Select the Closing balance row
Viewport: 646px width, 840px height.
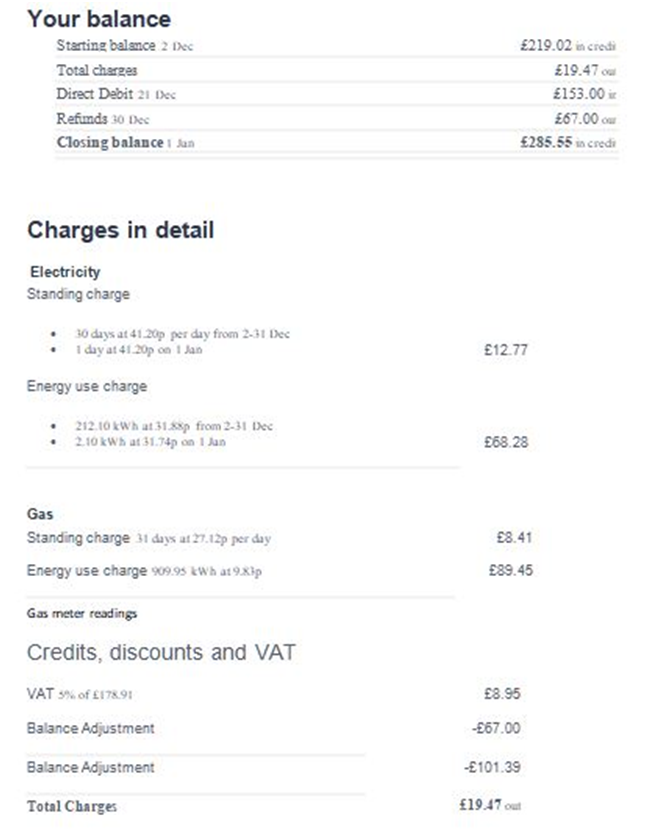click(x=336, y=143)
